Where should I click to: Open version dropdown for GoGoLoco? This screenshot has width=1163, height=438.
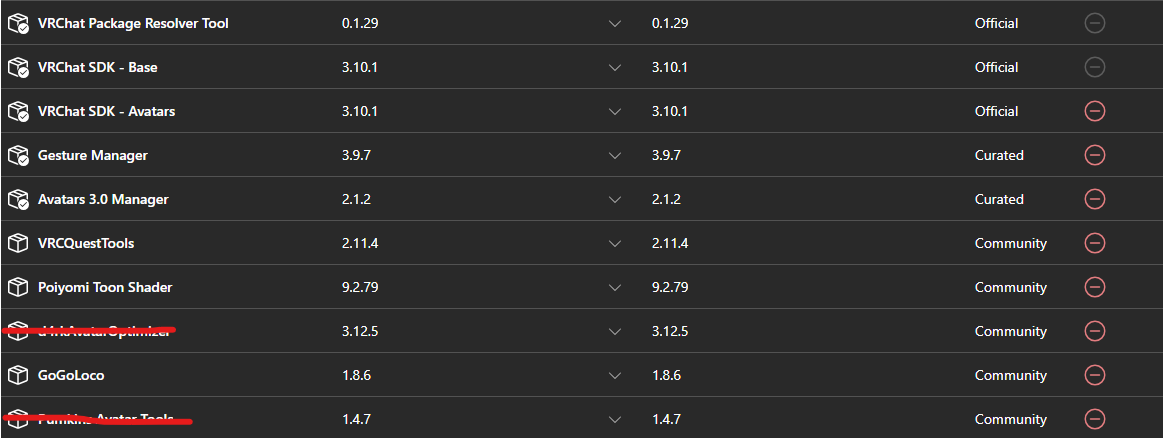pos(615,375)
